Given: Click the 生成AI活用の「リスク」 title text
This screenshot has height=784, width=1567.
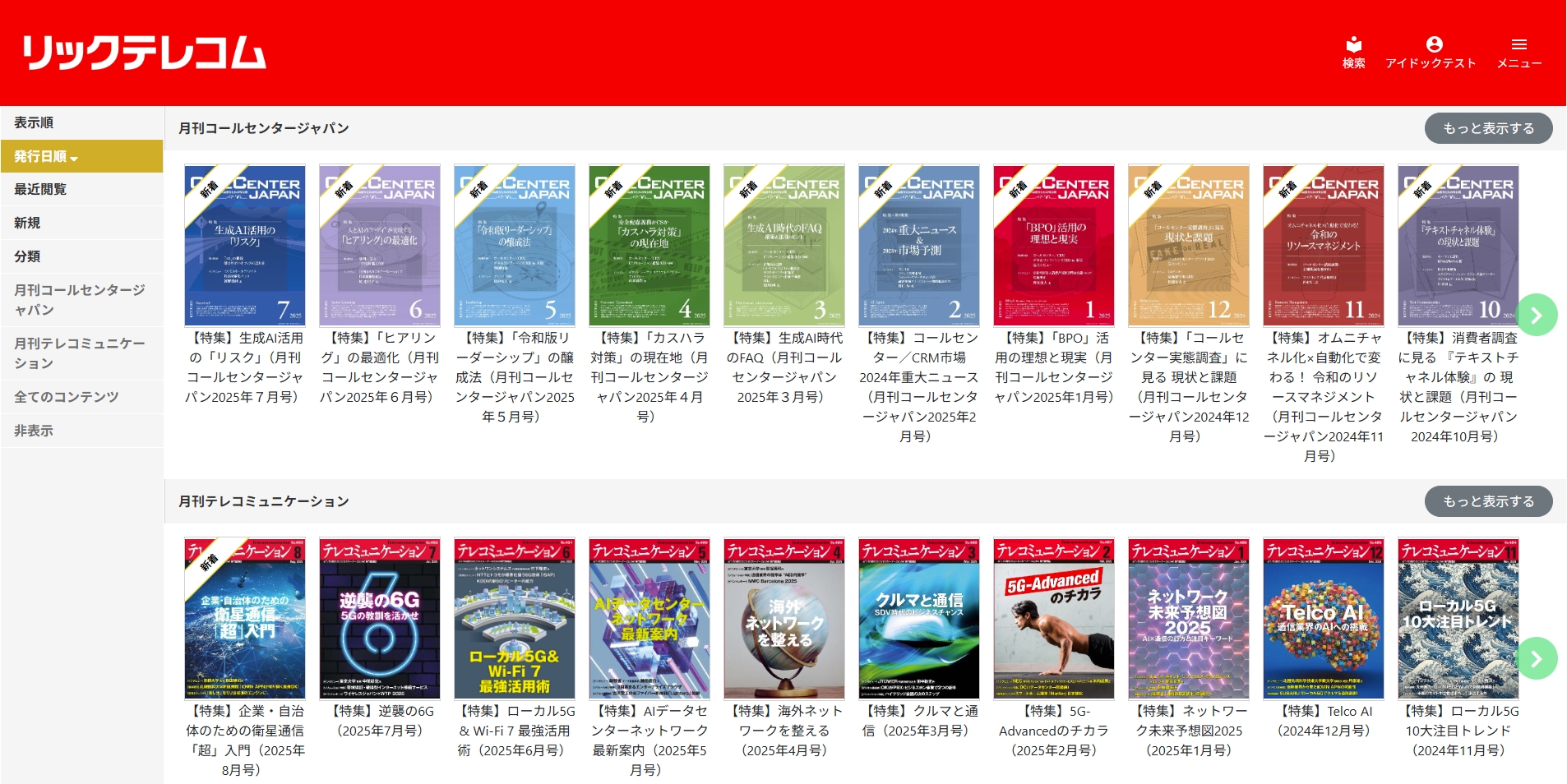Looking at the screenshot, I should [x=245, y=367].
